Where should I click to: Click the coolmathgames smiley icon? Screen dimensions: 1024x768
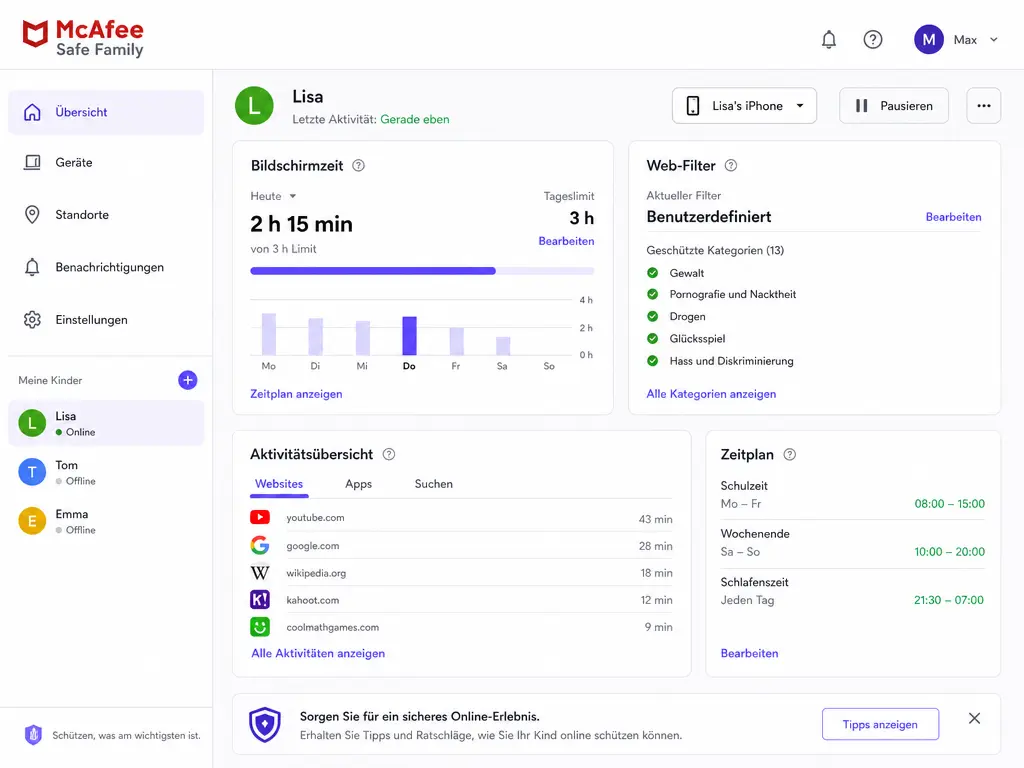pyautogui.click(x=260, y=627)
